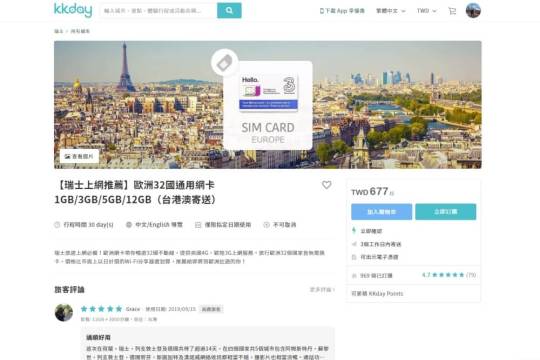
Task: Click the 30 day(s) duration text
Action: pos(88,225)
